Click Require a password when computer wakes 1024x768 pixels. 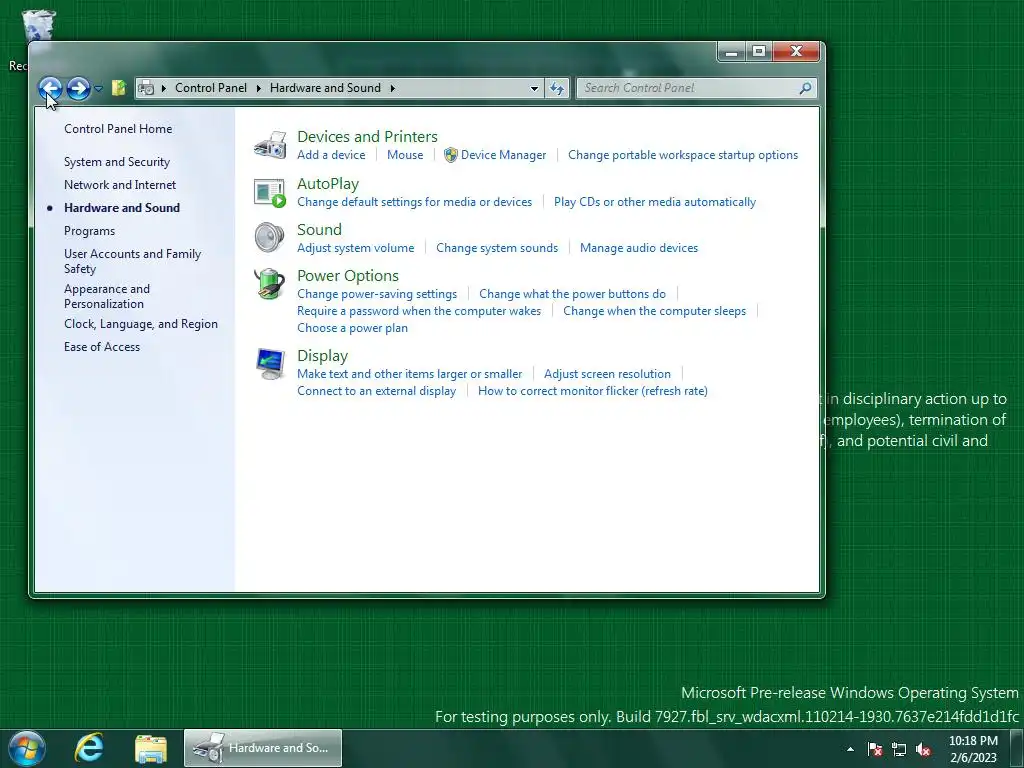tap(419, 311)
